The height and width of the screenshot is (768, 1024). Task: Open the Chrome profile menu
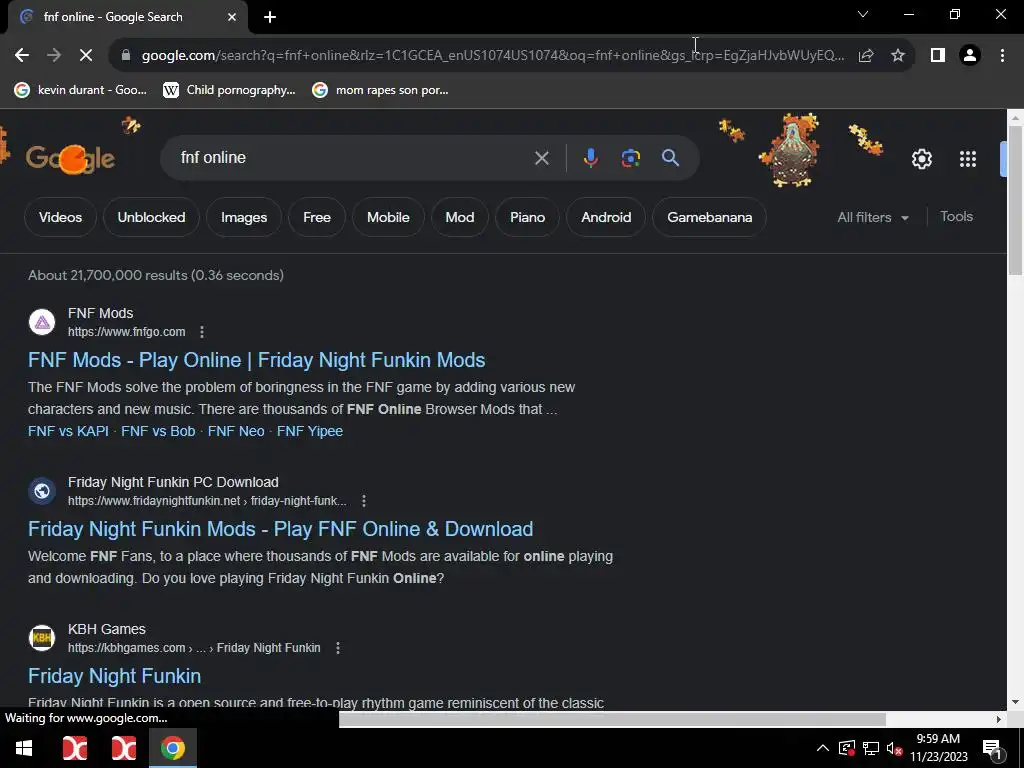click(970, 56)
